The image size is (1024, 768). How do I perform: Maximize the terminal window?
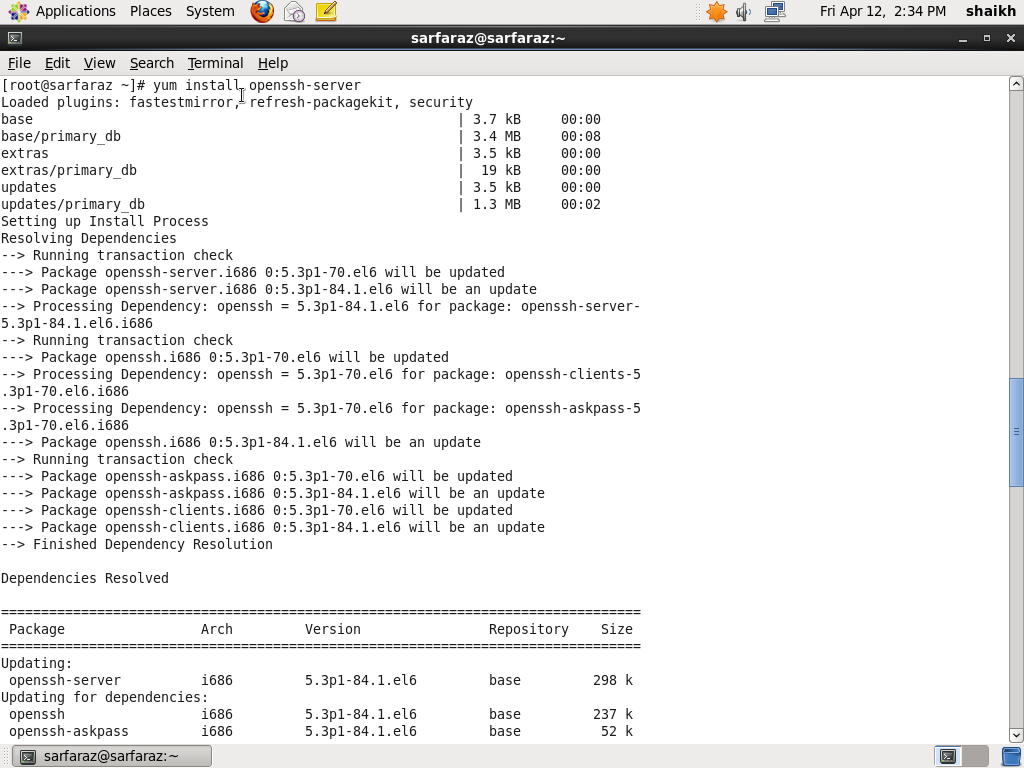click(x=987, y=39)
